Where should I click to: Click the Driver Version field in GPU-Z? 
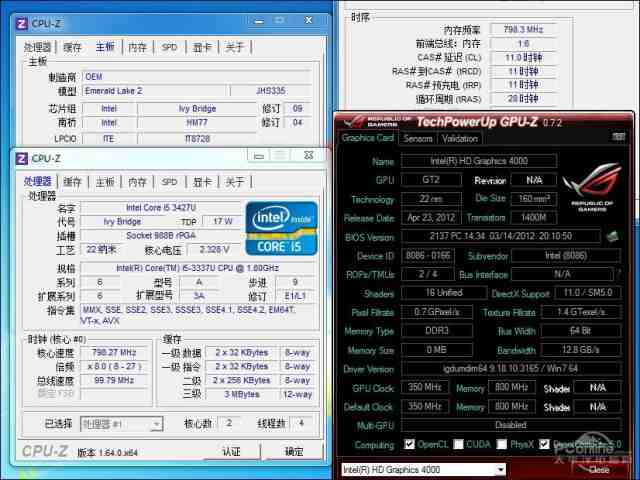pos(511,369)
